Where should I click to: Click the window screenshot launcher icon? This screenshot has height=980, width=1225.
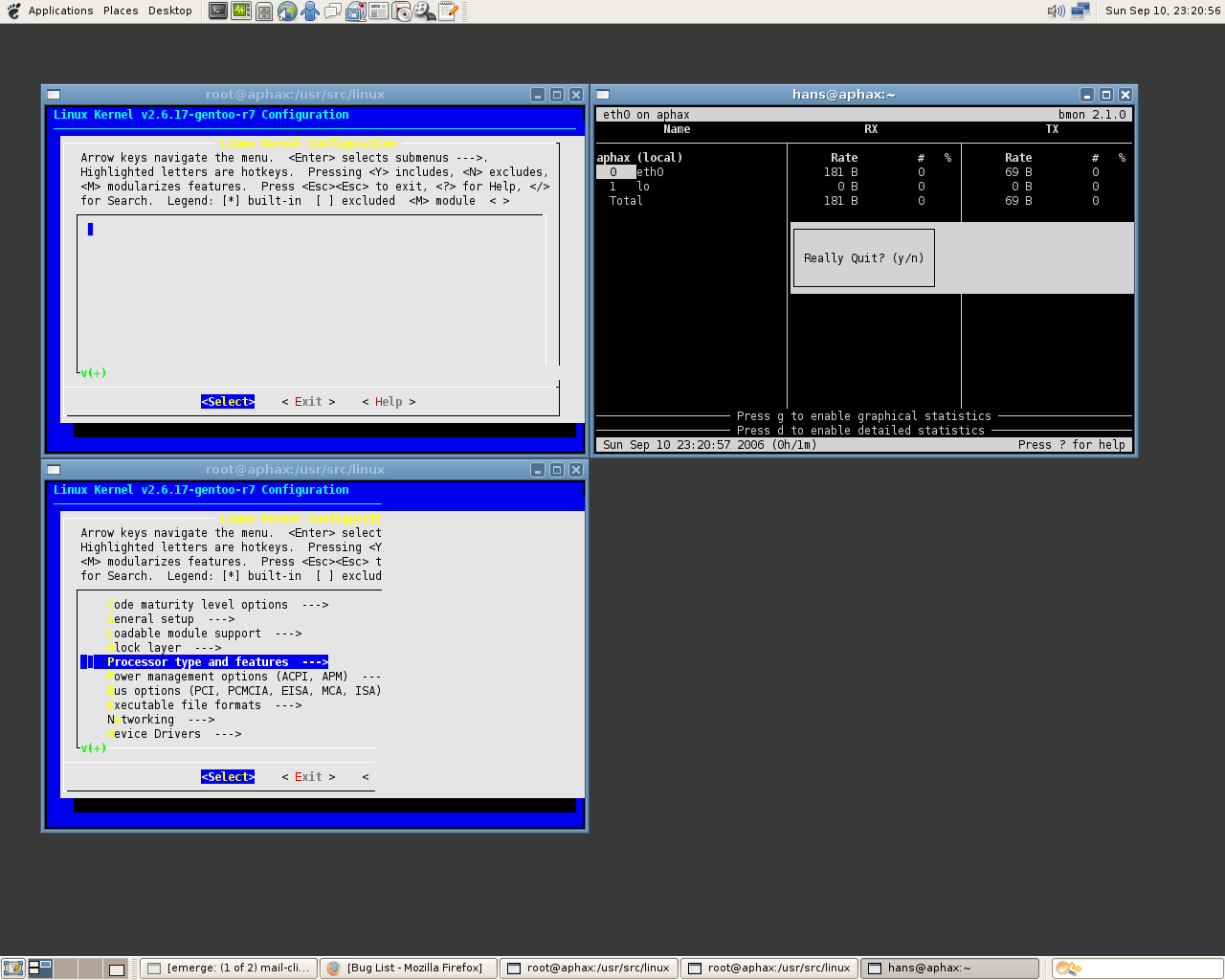pos(356,11)
